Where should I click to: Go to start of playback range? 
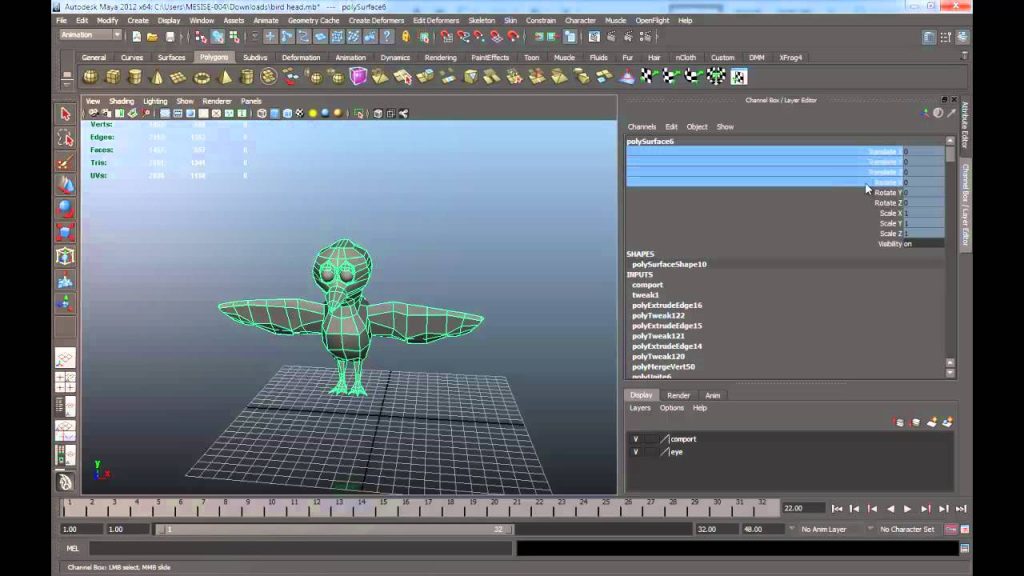(x=837, y=509)
